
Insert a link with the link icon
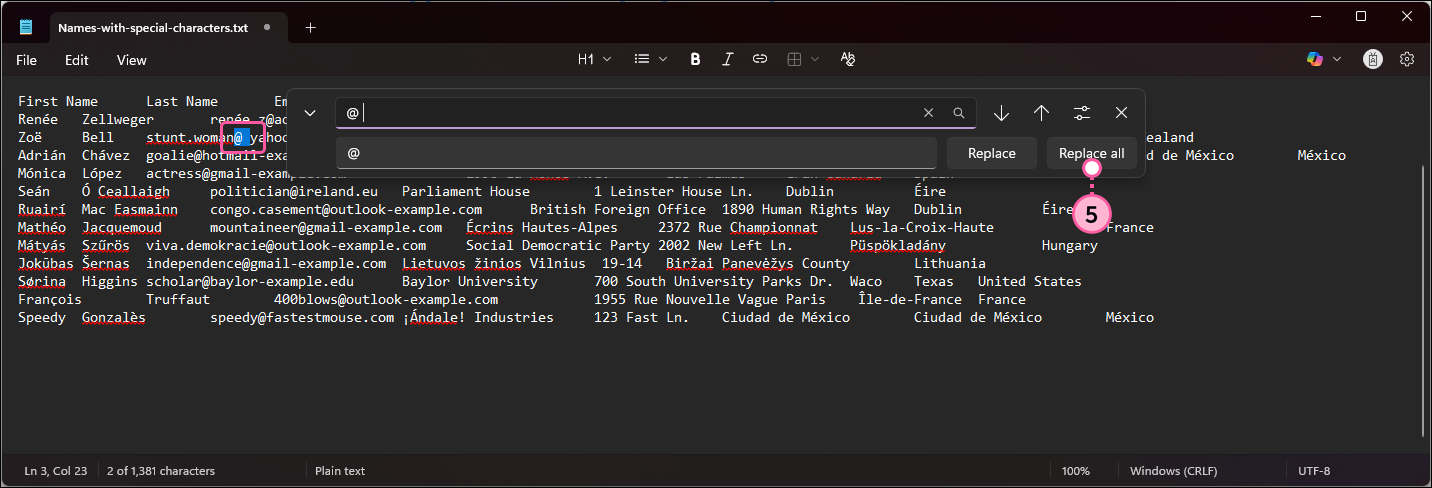point(759,59)
